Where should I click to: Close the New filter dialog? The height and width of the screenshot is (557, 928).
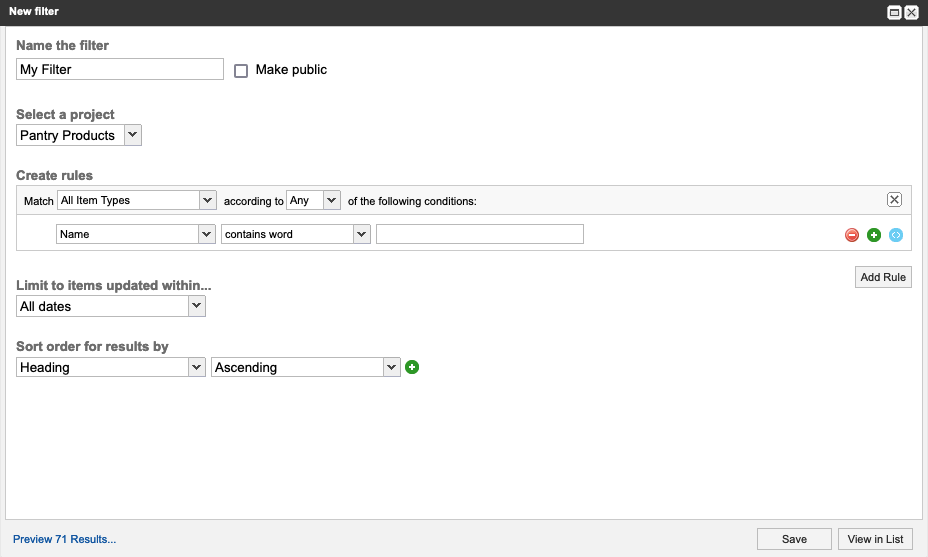point(912,12)
